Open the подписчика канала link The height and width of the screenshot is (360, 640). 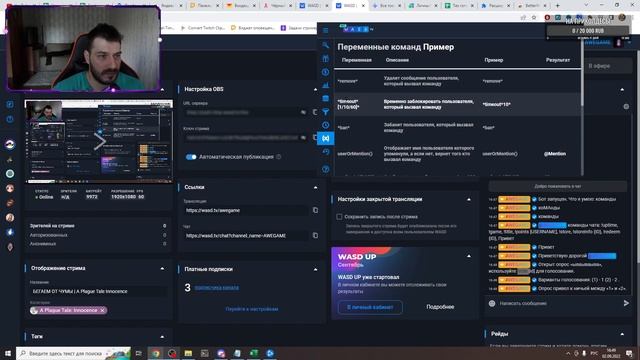point(217,288)
